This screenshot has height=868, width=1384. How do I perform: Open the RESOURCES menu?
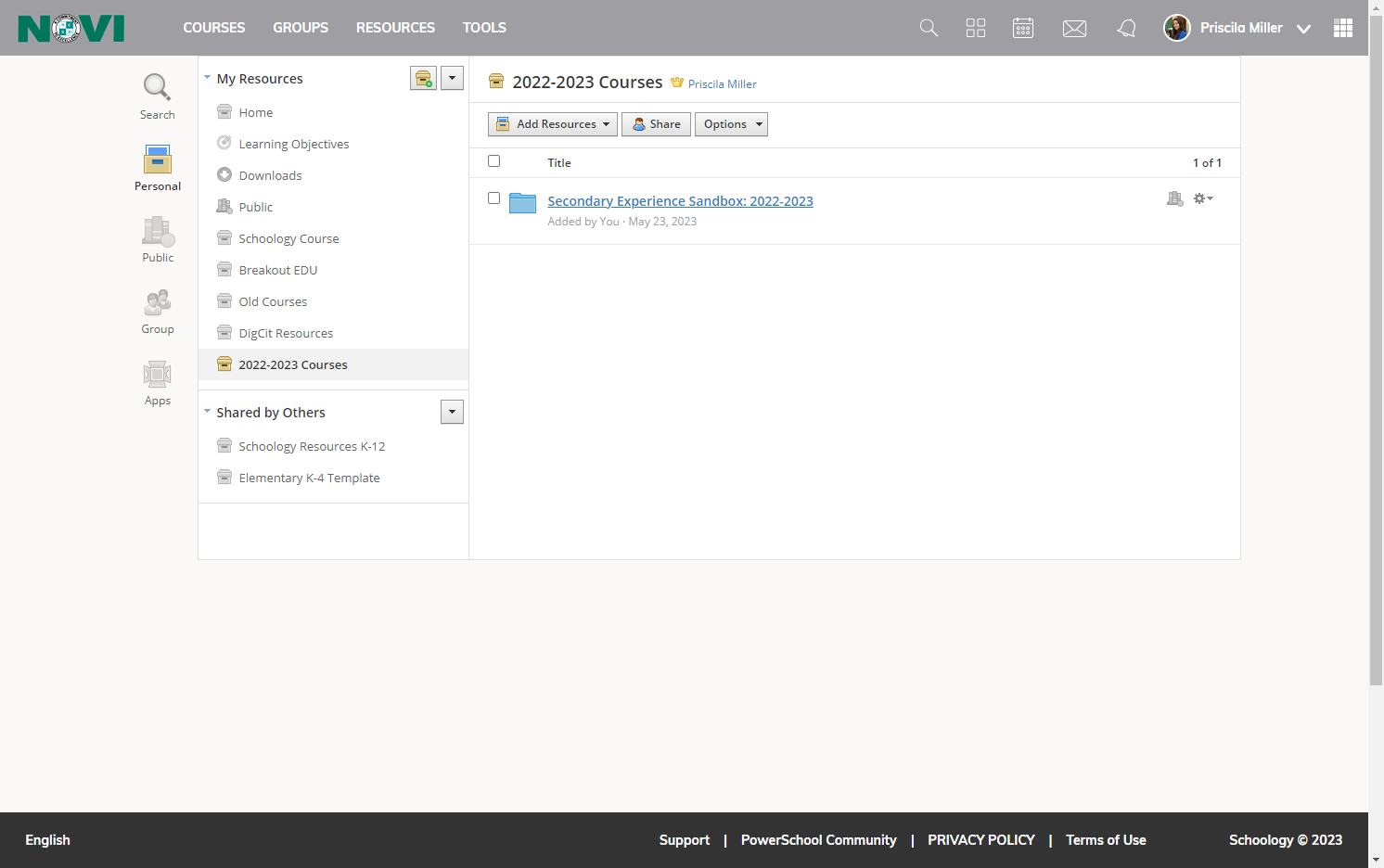pos(395,28)
